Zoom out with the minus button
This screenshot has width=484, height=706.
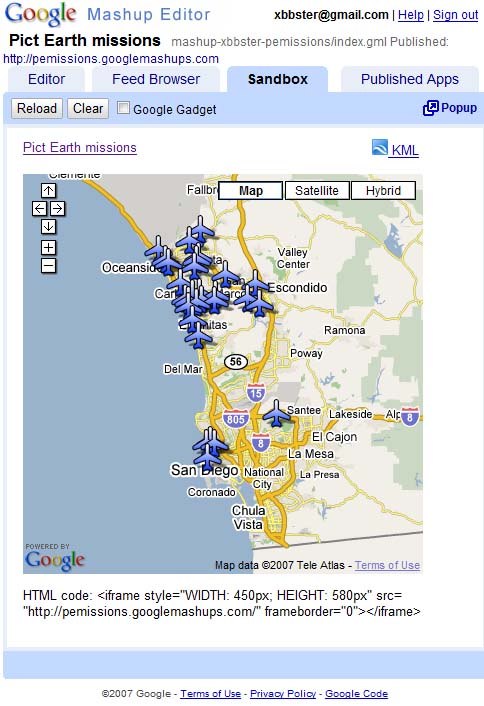click(x=49, y=266)
